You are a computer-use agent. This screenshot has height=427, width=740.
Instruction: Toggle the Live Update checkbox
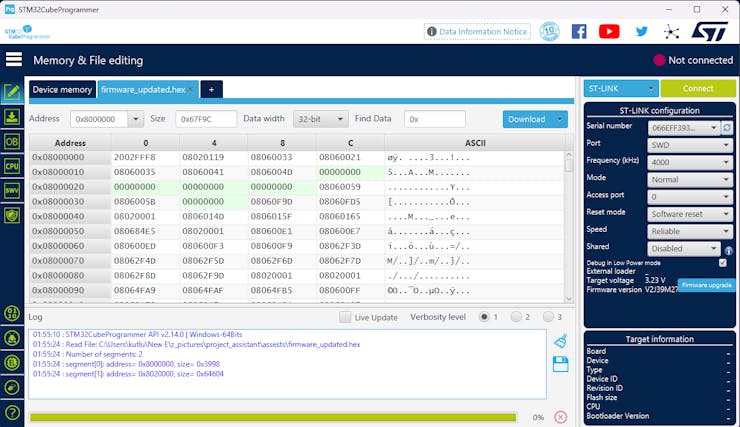pos(345,317)
